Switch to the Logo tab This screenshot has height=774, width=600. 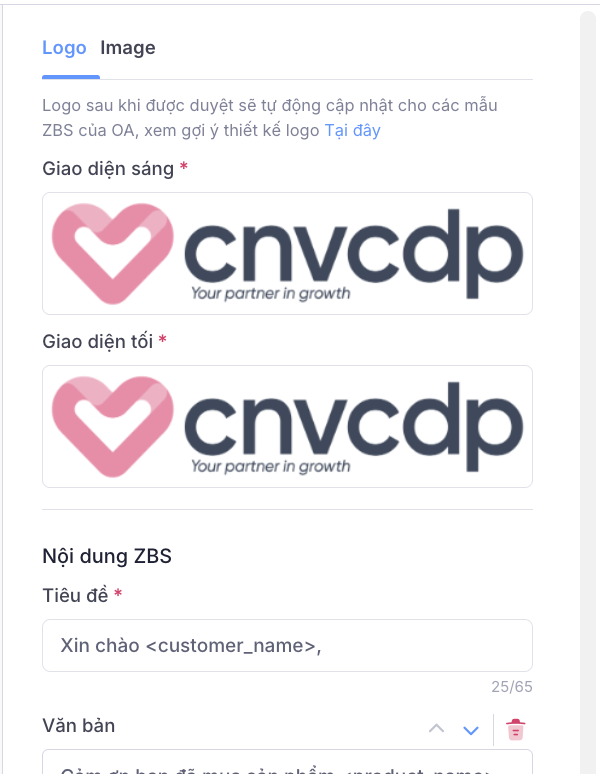[64, 48]
